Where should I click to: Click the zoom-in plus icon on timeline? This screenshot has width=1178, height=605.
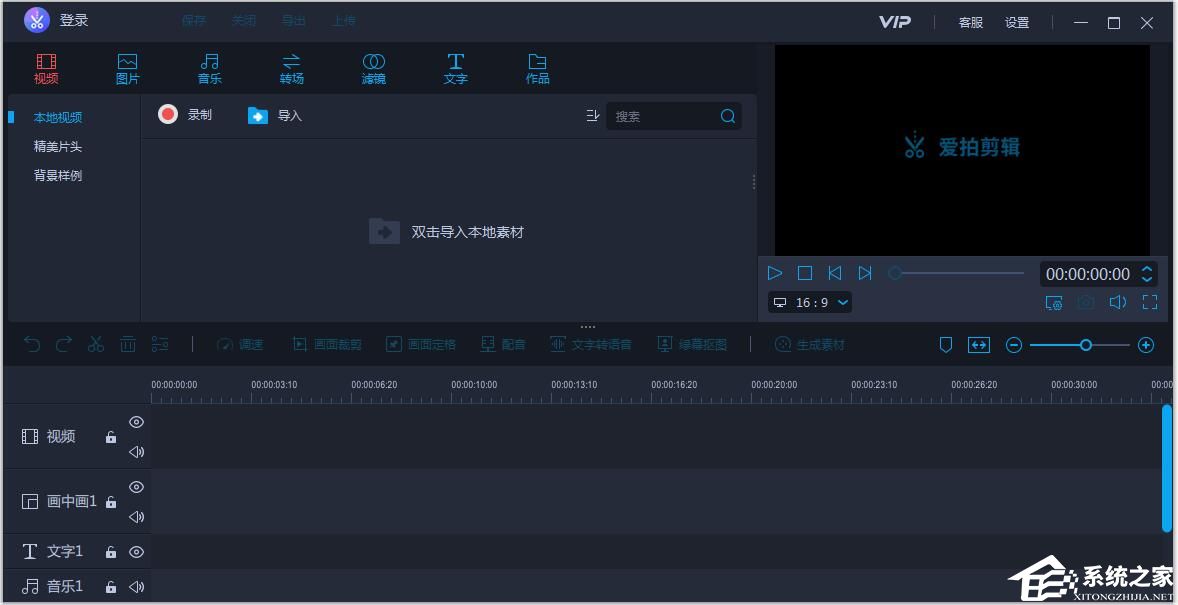(1146, 345)
